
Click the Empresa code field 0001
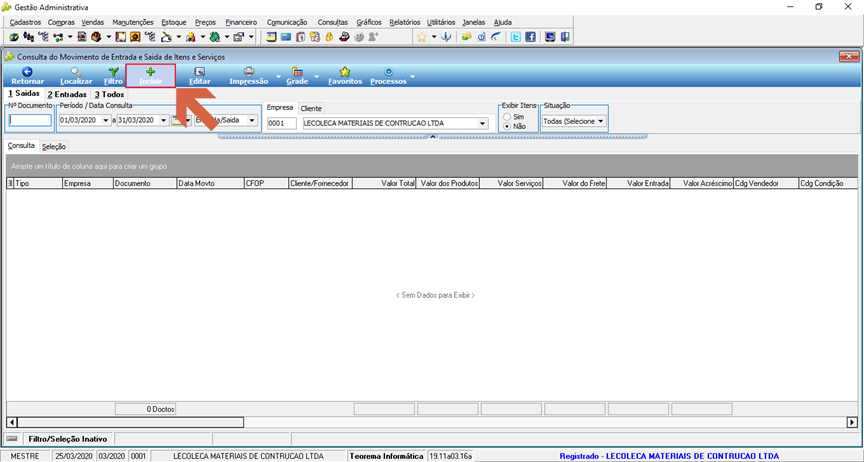point(282,123)
